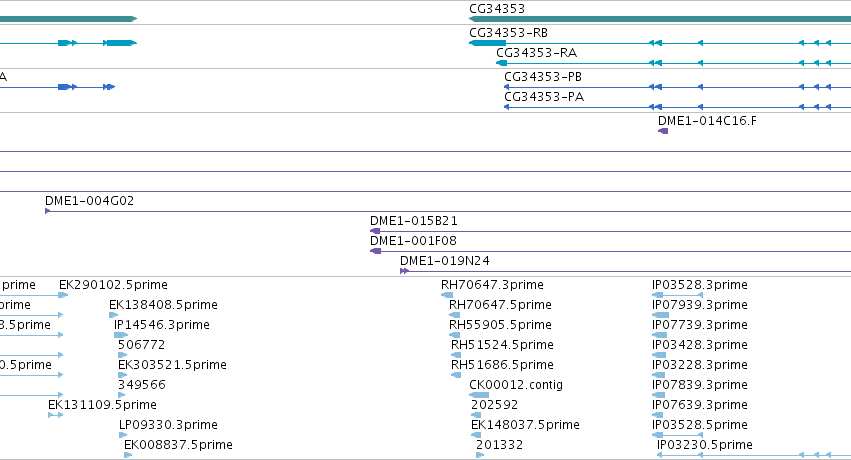Select the DME1-001F08 clone end arrow
The height and width of the screenshot is (460, 851).
[x=375, y=251]
